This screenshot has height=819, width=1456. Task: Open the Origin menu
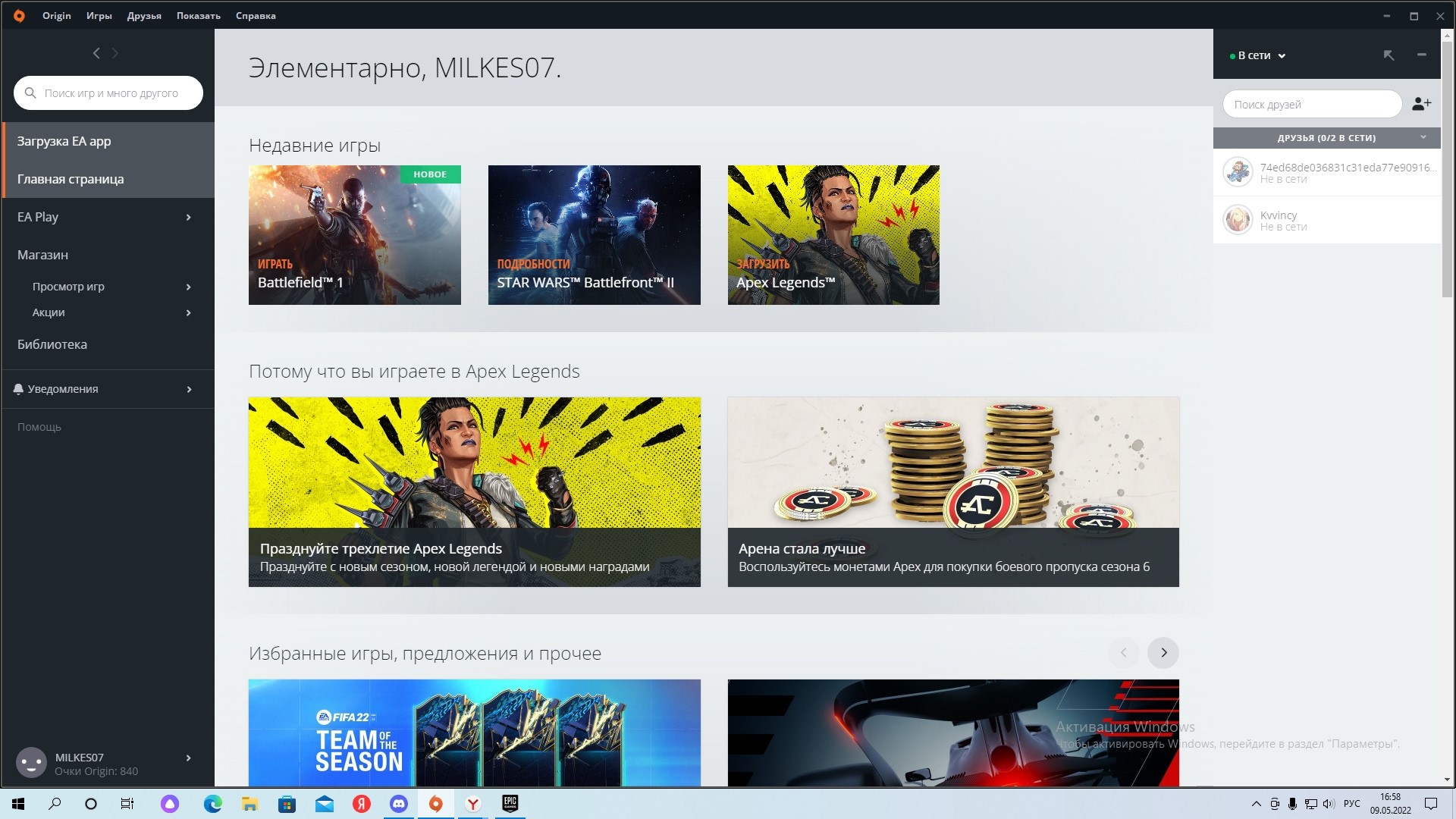(x=57, y=15)
